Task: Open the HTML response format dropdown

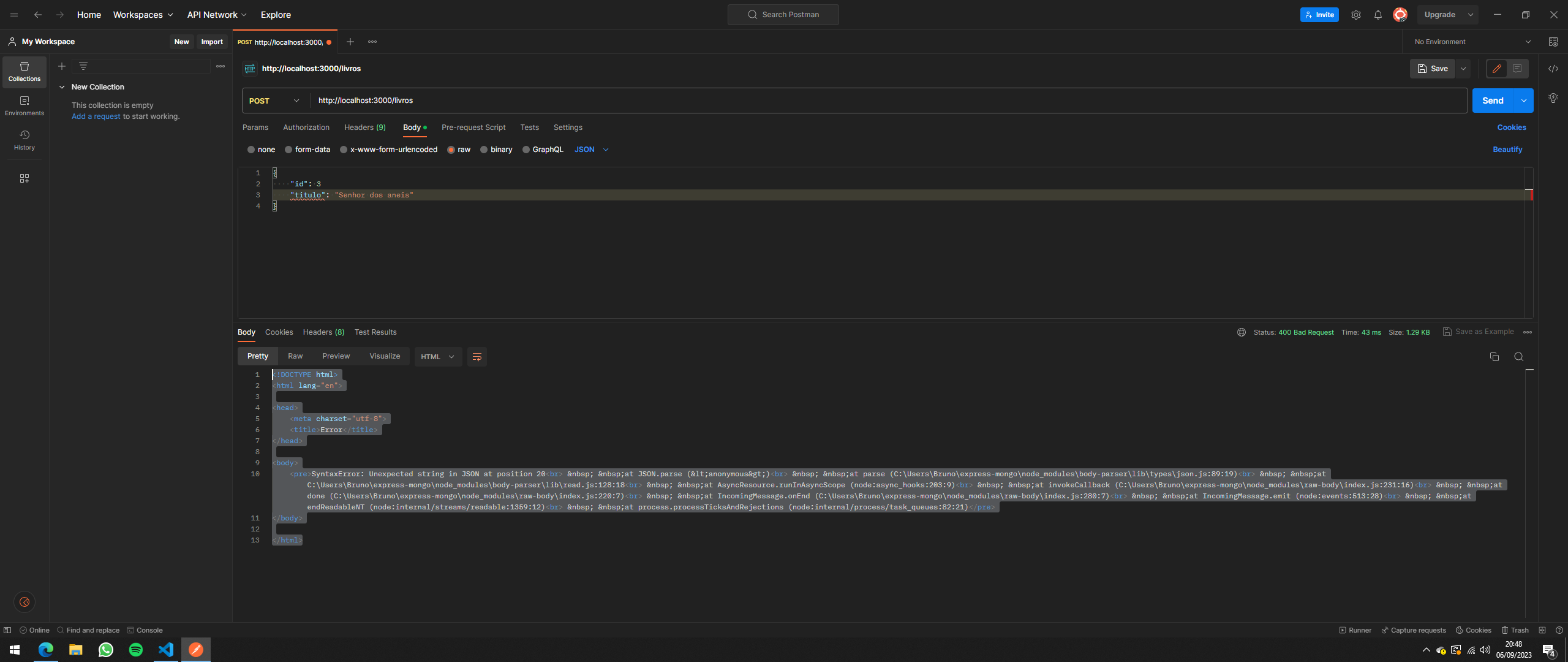Action: click(437, 357)
